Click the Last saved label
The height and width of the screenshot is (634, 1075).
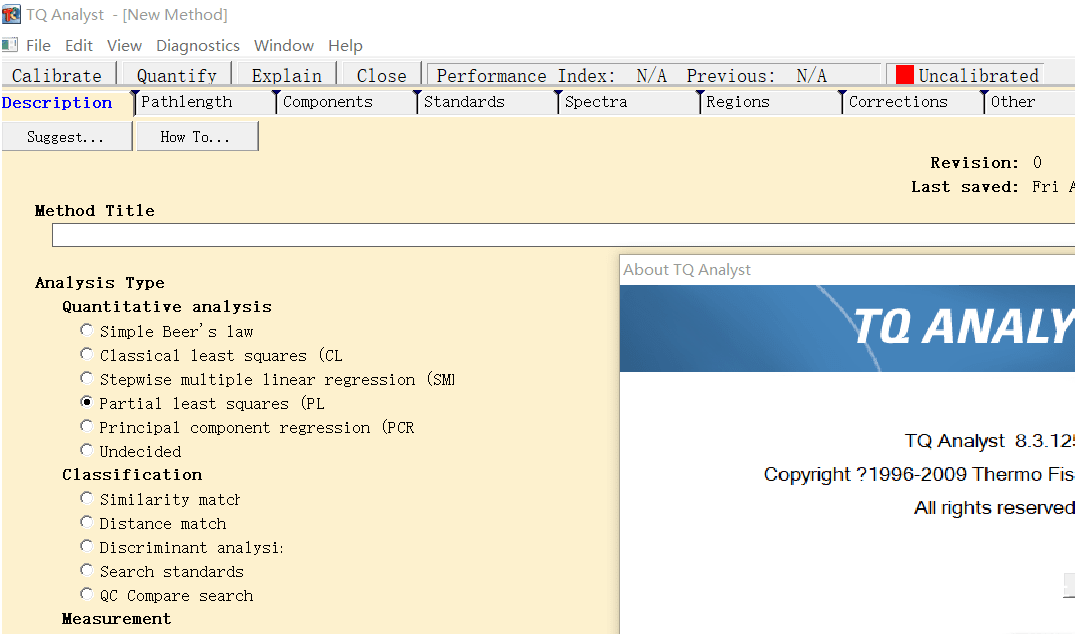click(x=965, y=187)
